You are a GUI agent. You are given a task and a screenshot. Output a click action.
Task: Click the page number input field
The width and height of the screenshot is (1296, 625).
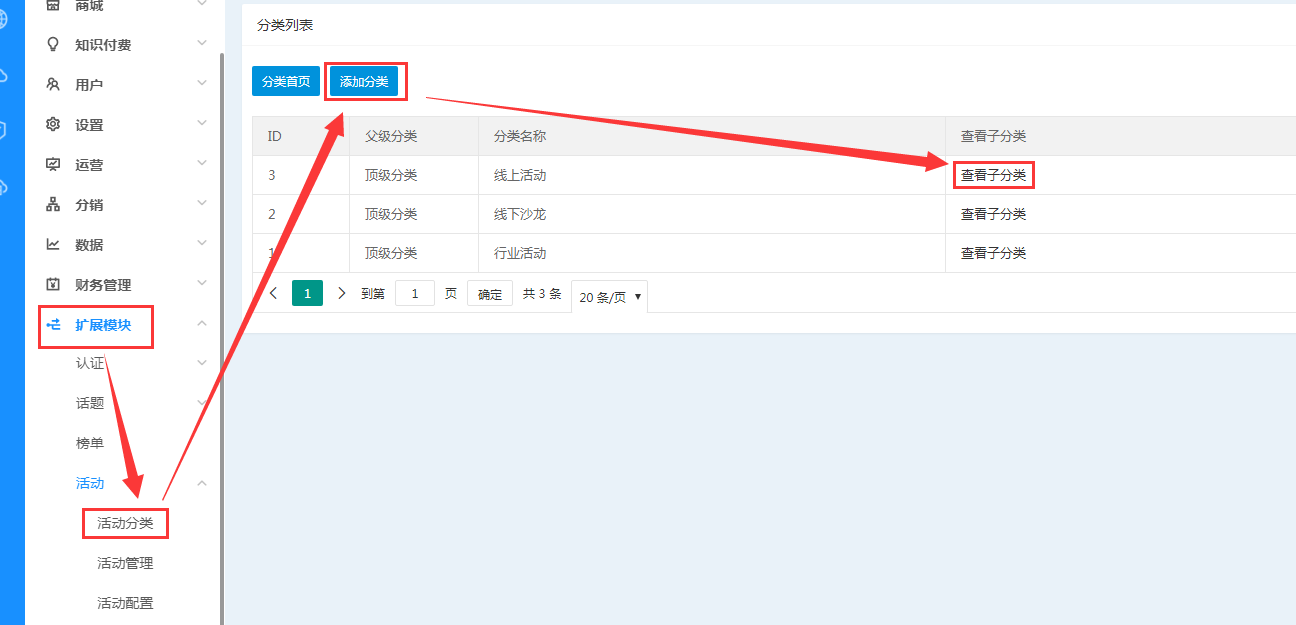(415, 293)
